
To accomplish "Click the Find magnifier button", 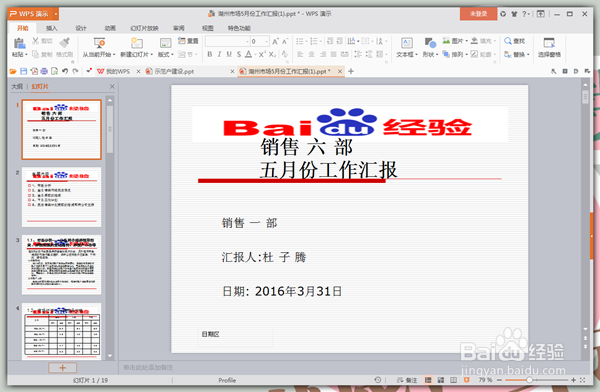I will [515, 41].
